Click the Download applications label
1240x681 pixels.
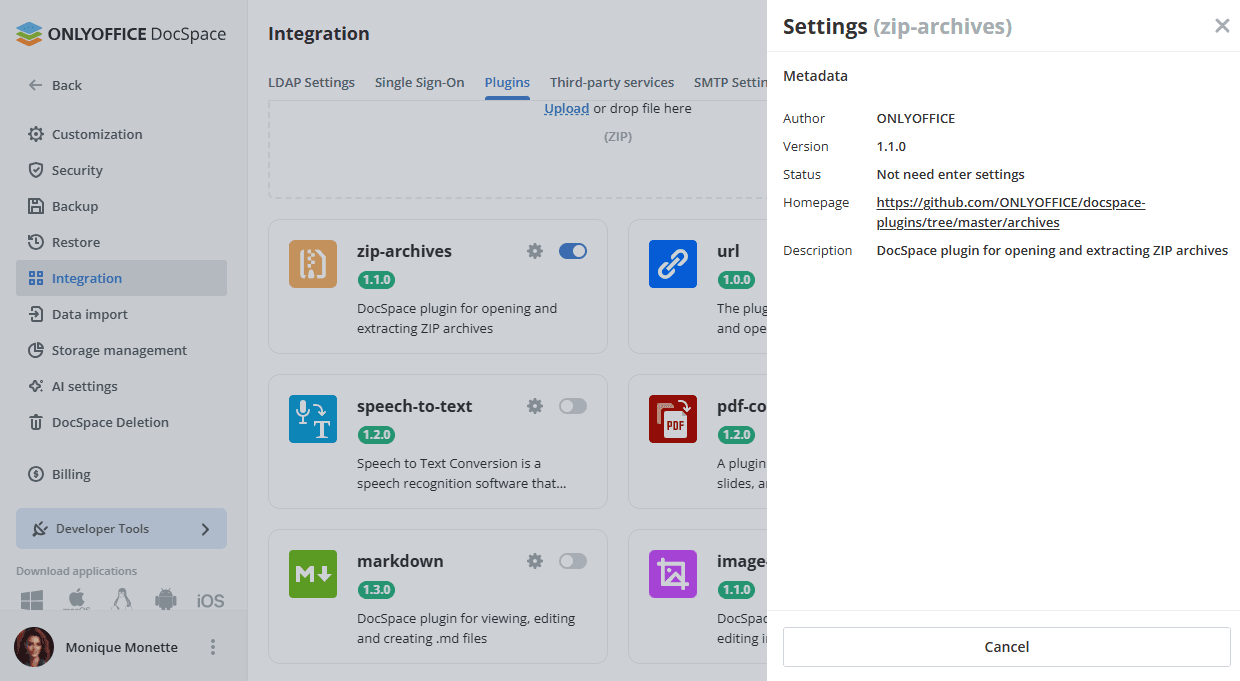pyautogui.click(x=77, y=571)
